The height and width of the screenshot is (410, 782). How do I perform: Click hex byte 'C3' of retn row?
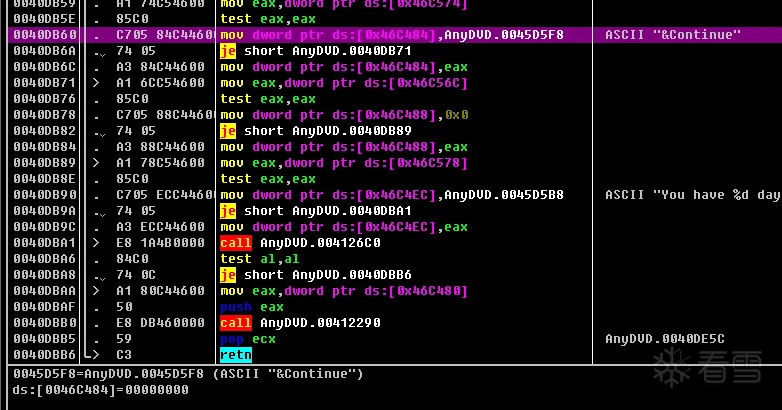pyautogui.click(x=124, y=355)
